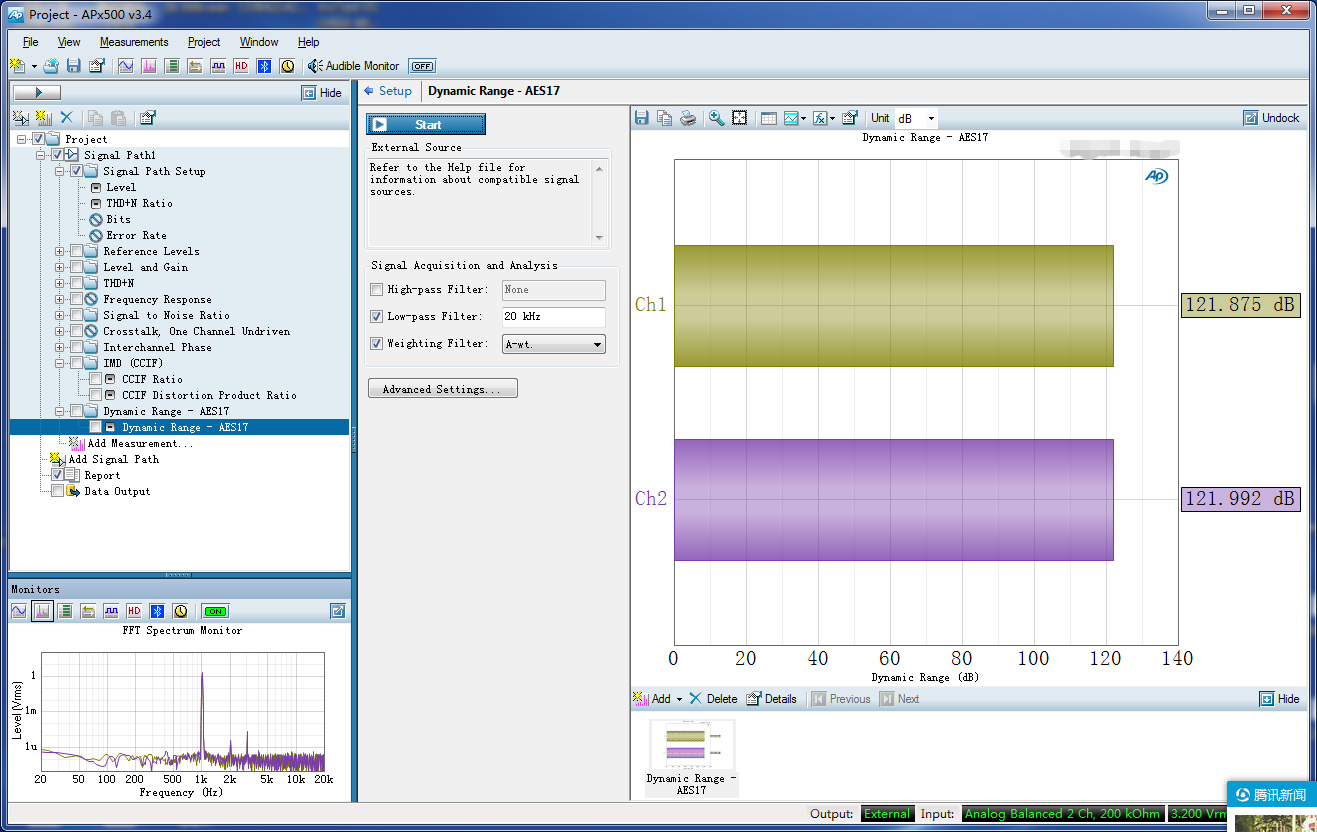Screen dimensions: 1317x832
Task: Open the HD monitor from main toolbar
Action: (241, 66)
